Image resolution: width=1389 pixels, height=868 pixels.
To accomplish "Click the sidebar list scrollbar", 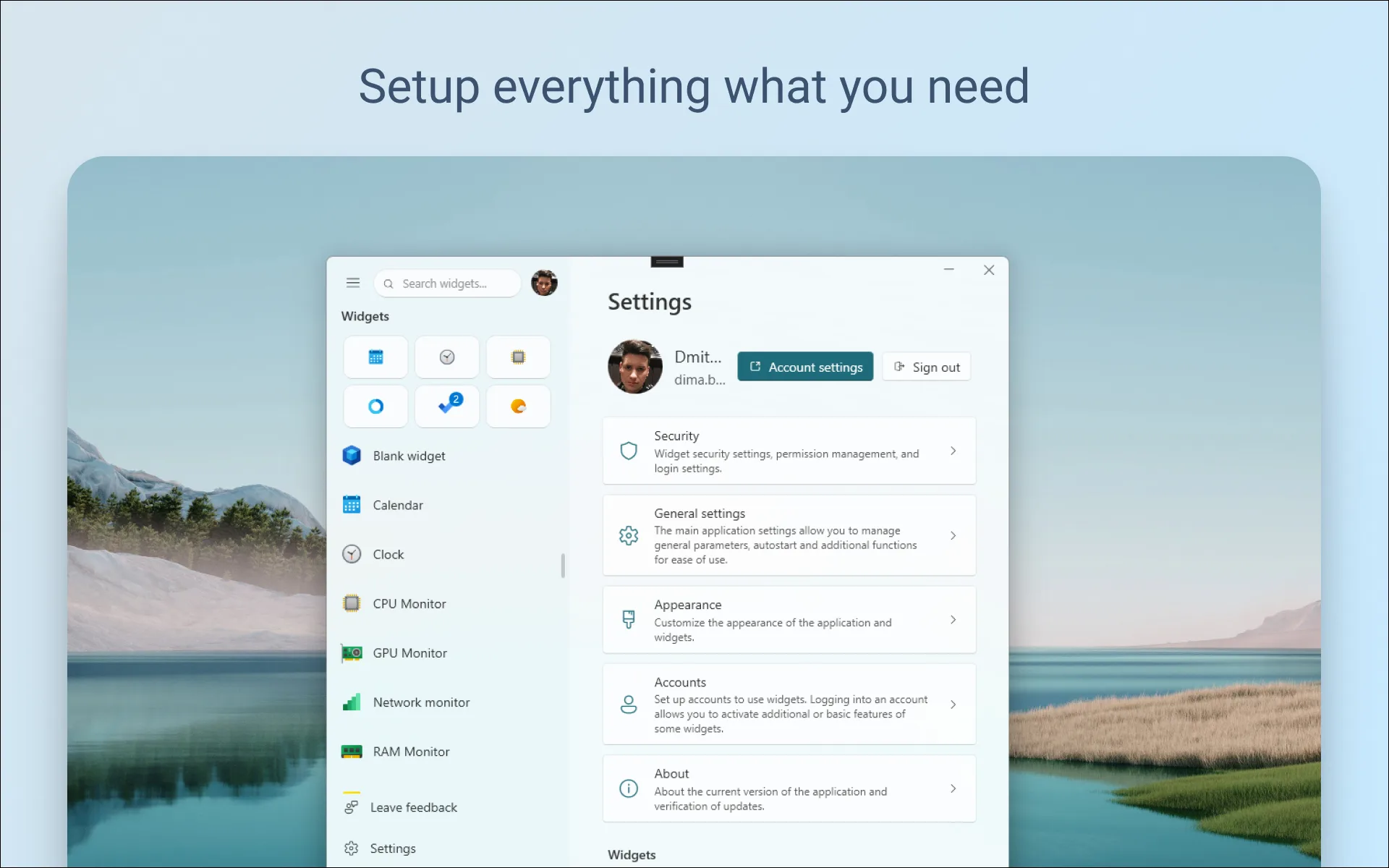I will tap(563, 566).
